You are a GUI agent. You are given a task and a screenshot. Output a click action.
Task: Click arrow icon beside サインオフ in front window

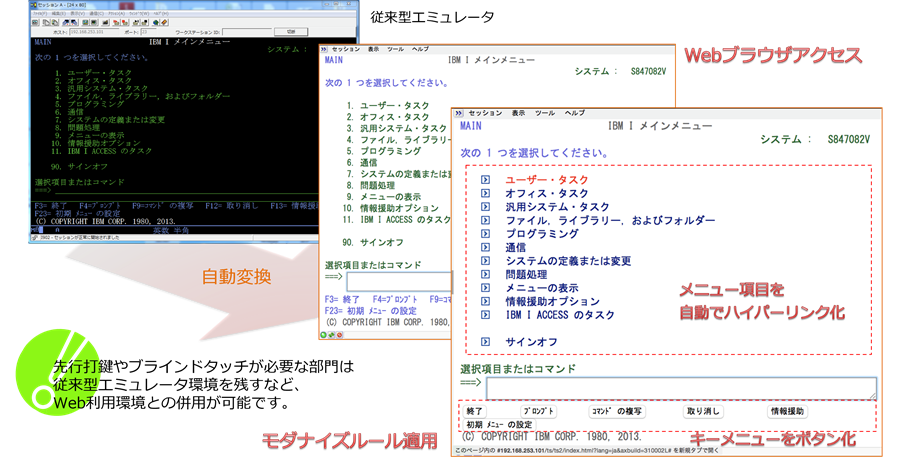(485, 342)
